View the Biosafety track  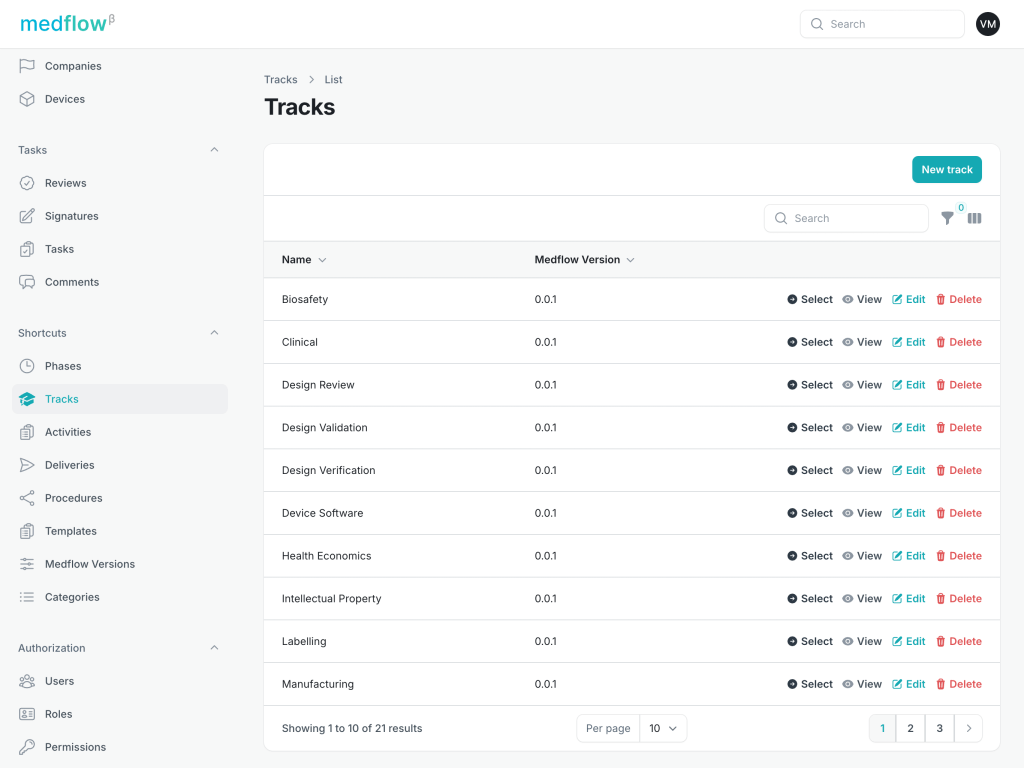[x=862, y=300]
